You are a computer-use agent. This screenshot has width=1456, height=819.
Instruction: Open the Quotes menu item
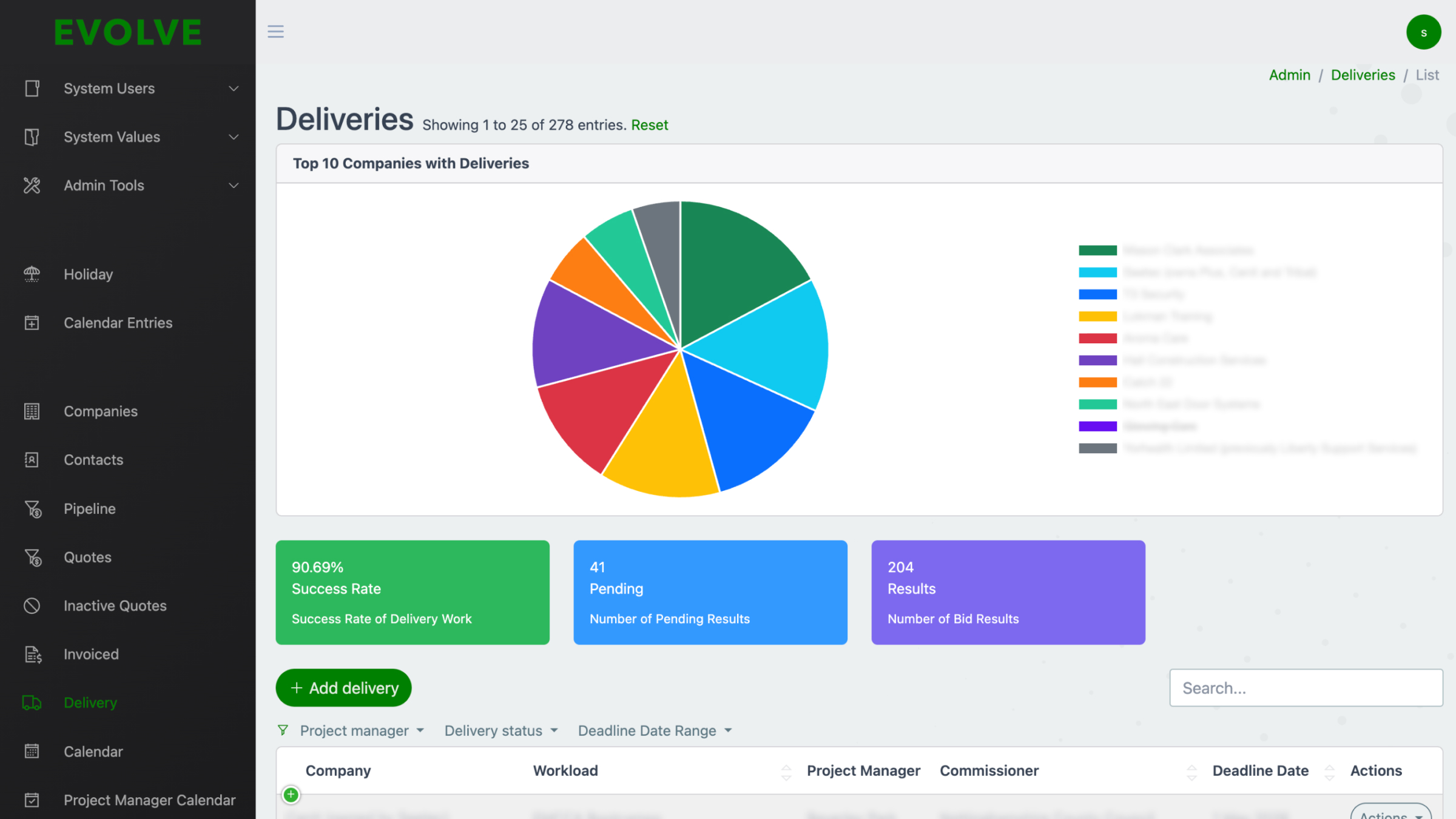point(87,558)
